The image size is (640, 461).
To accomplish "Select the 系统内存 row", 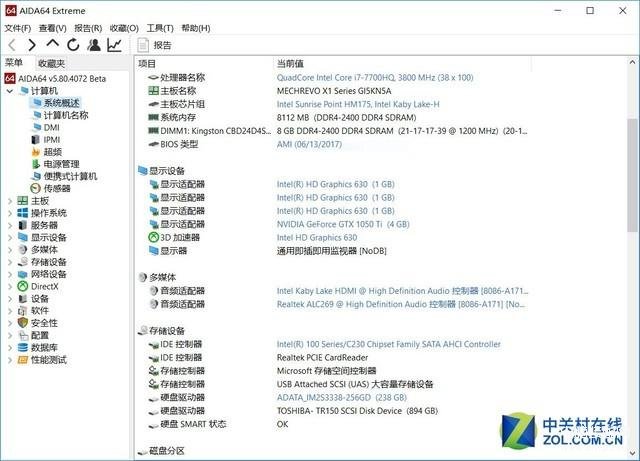I will click(333, 118).
